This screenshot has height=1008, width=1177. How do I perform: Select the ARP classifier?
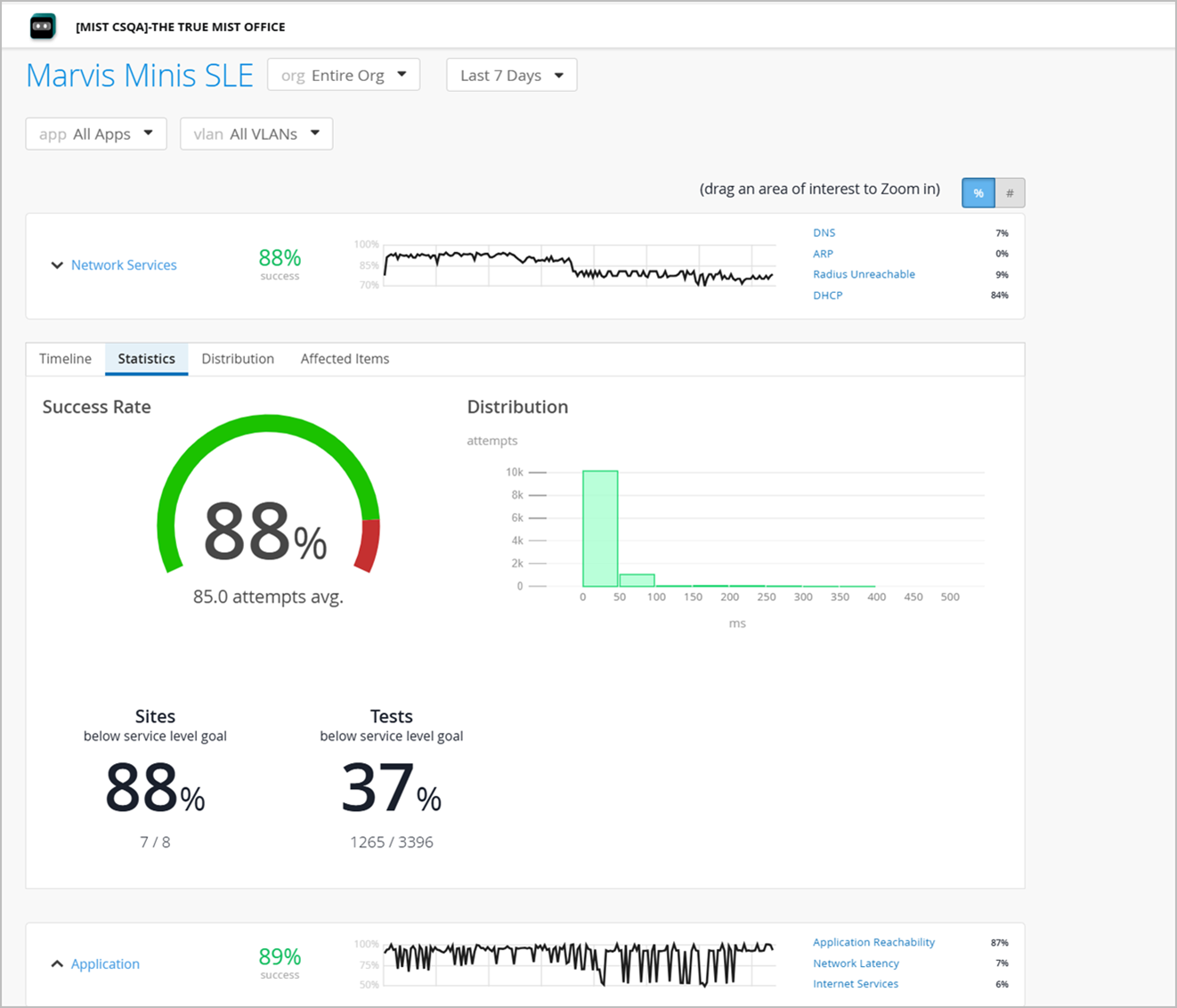click(823, 254)
